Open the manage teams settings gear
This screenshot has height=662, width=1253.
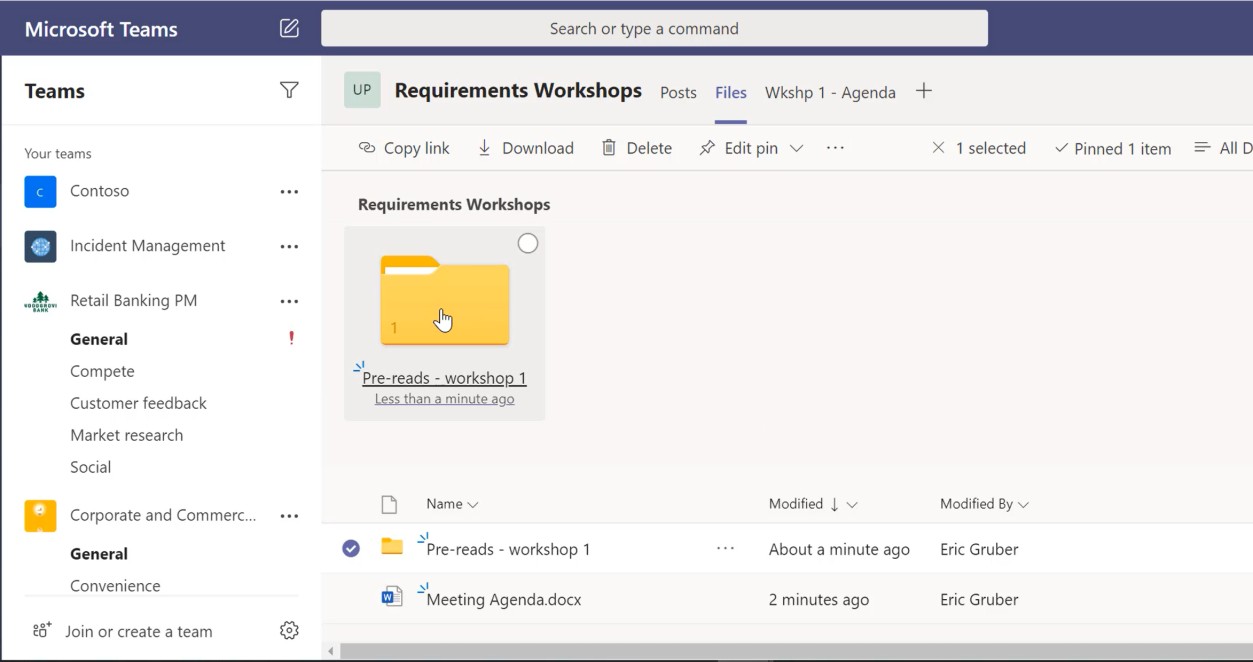click(x=289, y=630)
